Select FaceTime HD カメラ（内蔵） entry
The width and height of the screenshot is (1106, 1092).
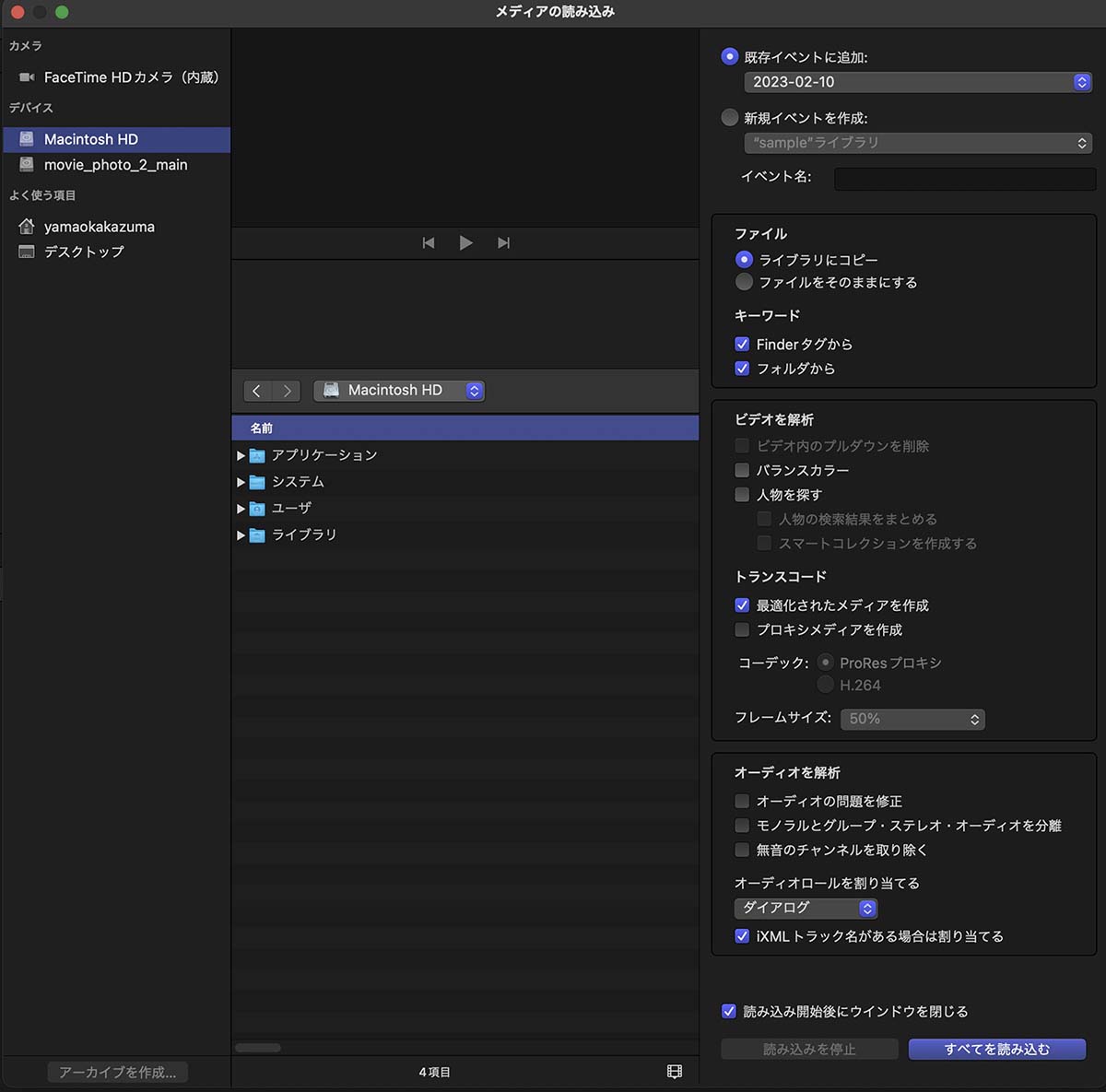pos(116,77)
